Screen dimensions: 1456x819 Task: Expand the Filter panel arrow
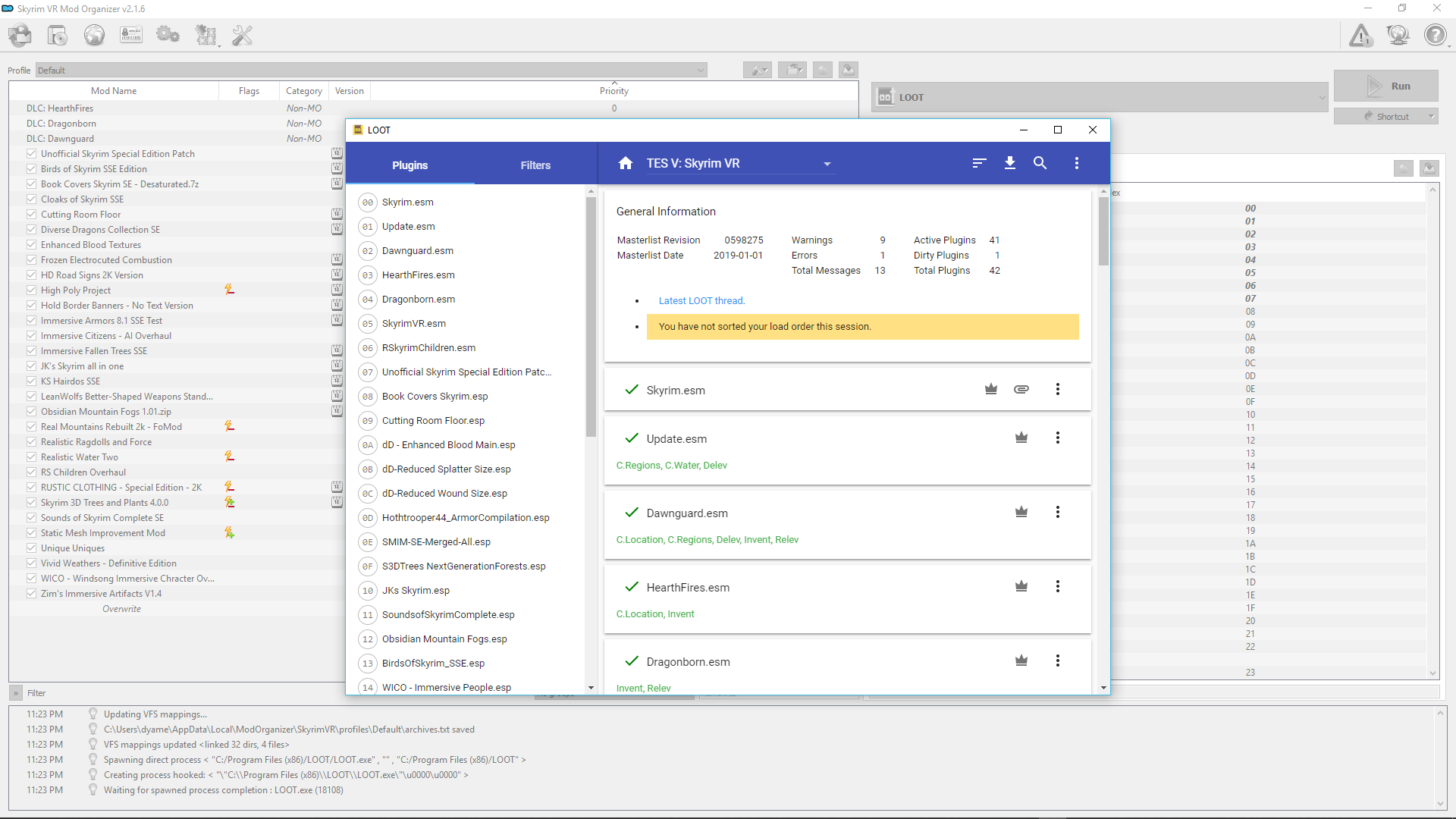point(15,692)
